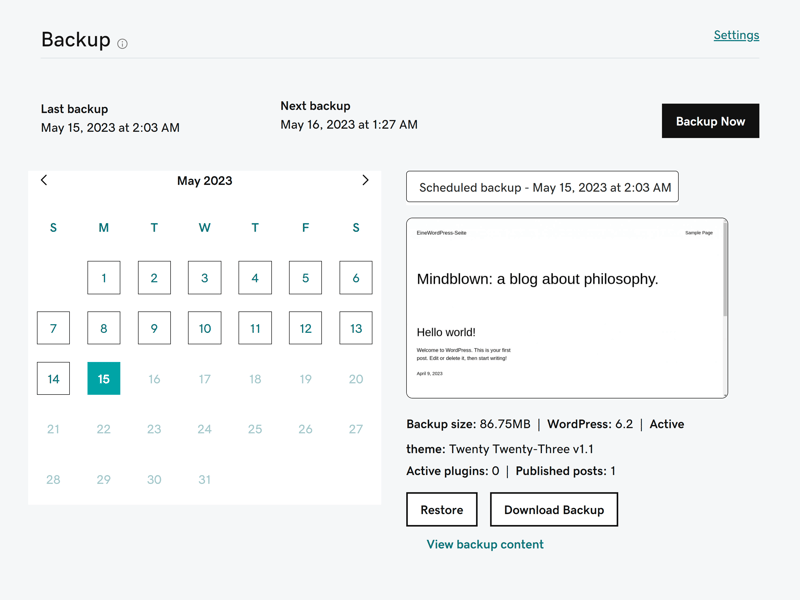Open the Settings link
800x600 pixels.
point(736,35)
